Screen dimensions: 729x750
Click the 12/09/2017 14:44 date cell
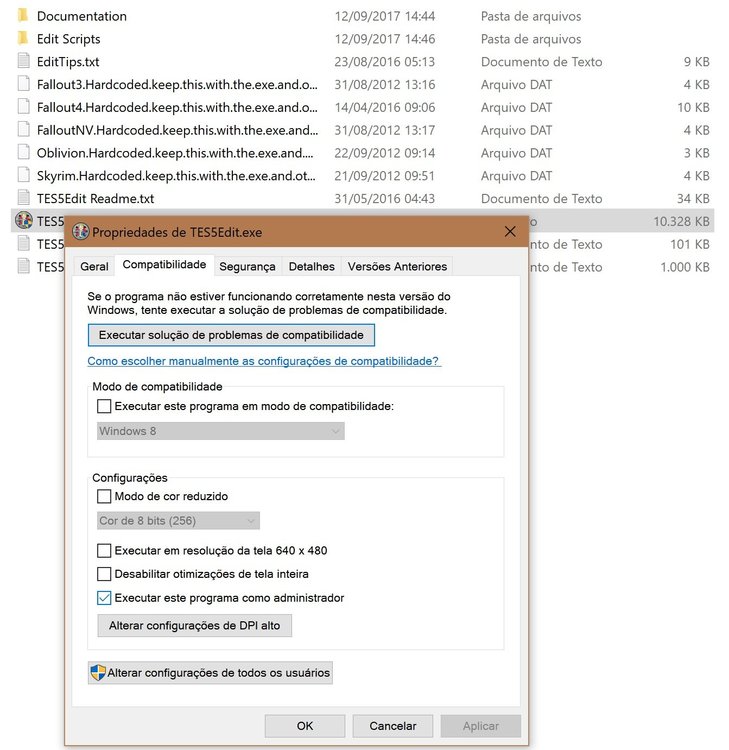click(385, 16)
